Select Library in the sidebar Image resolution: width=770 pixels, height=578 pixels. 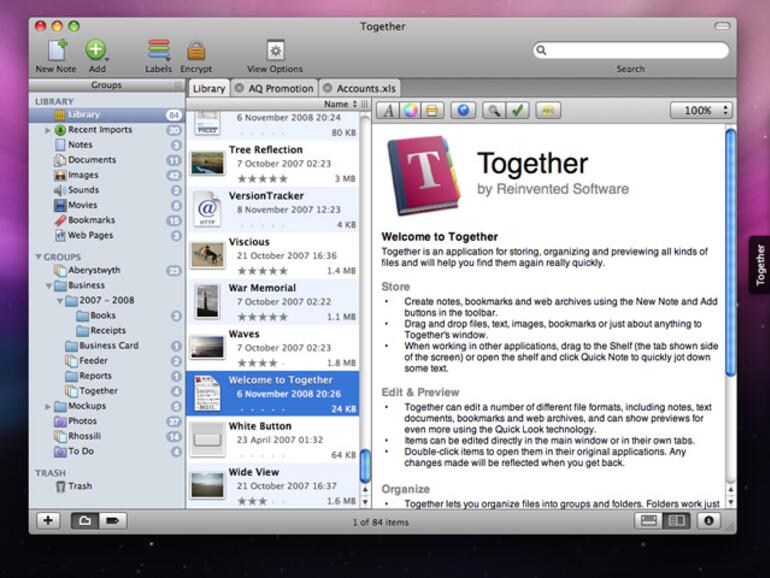(107, 115)
